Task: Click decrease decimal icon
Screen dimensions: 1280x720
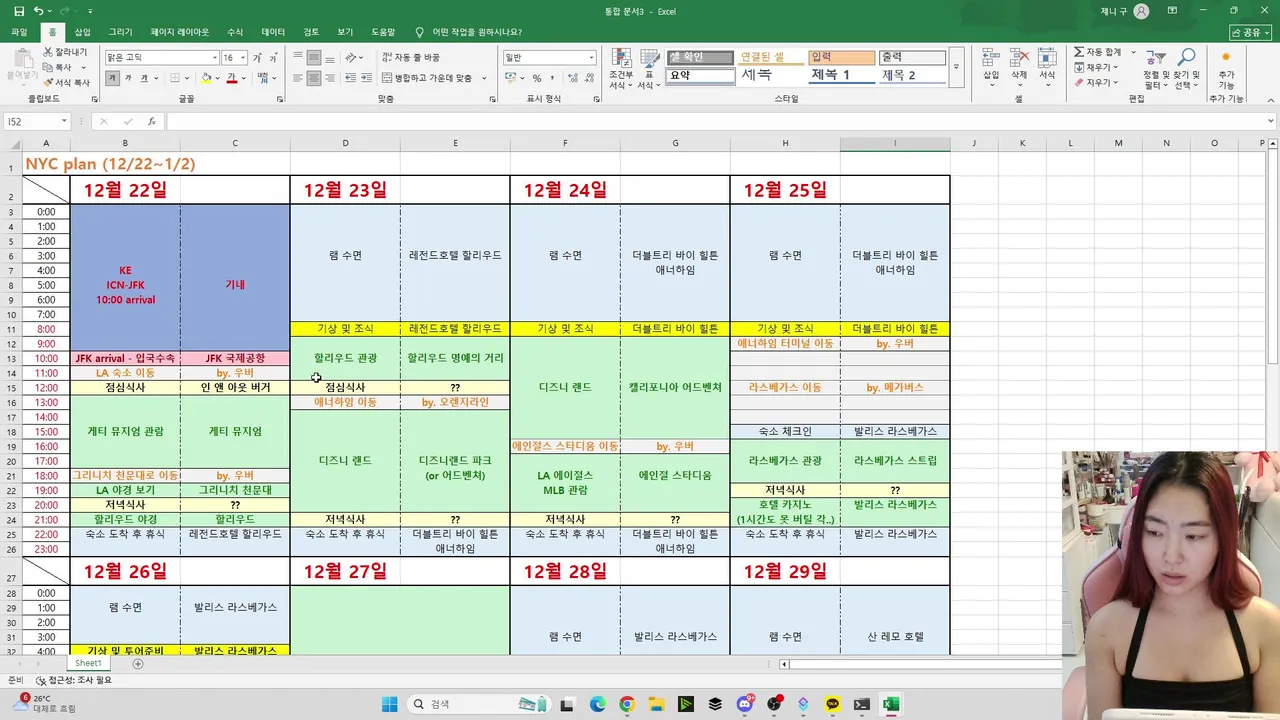Action: click(587, 78)
